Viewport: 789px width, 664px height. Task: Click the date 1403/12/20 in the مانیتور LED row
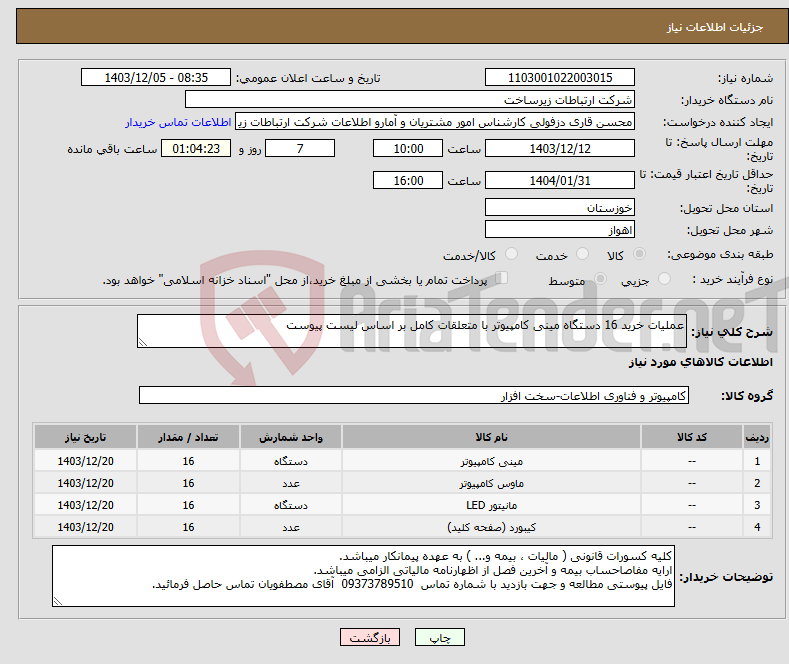tap(86, 505)
